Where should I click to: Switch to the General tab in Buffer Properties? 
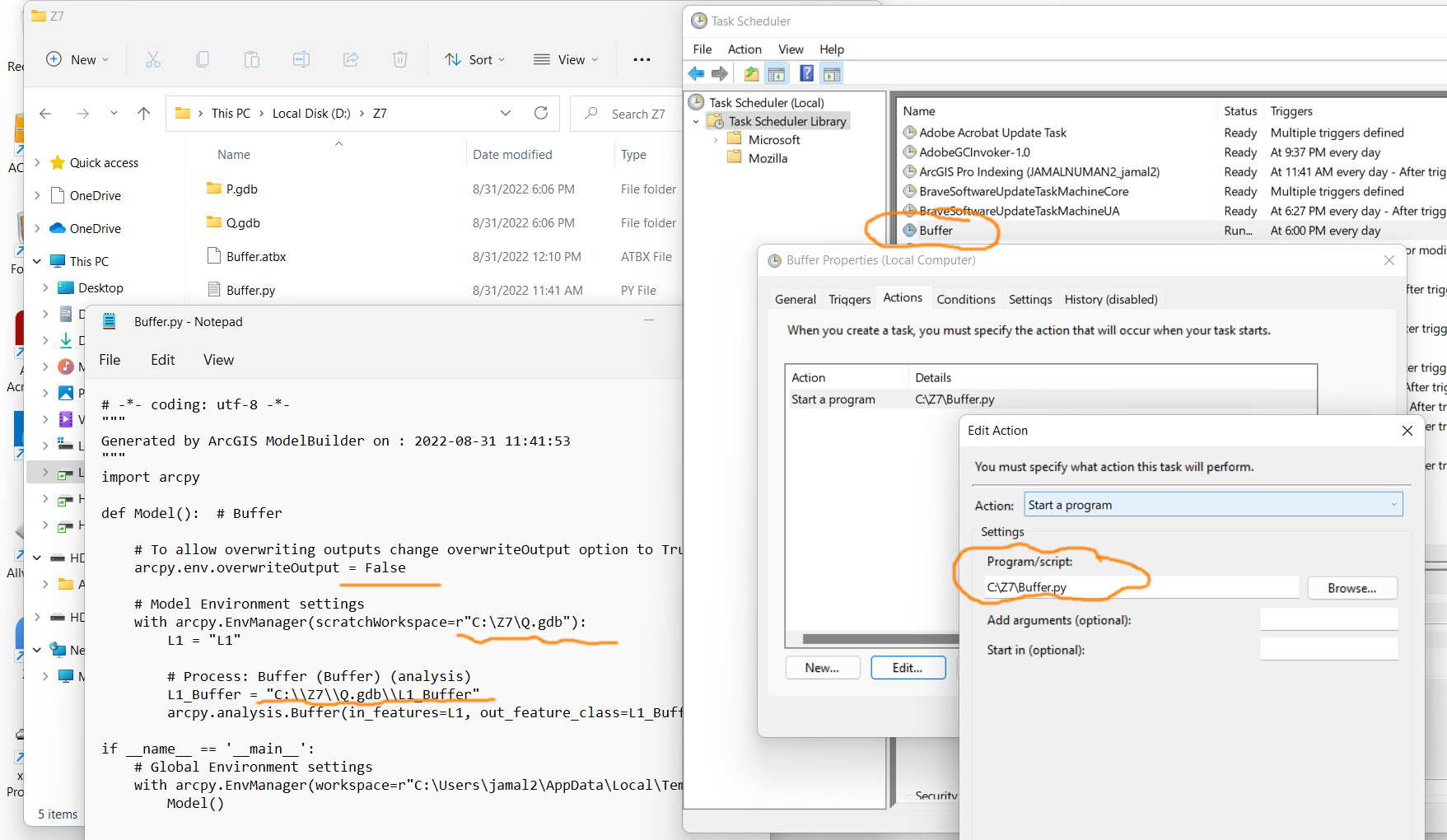796,300
